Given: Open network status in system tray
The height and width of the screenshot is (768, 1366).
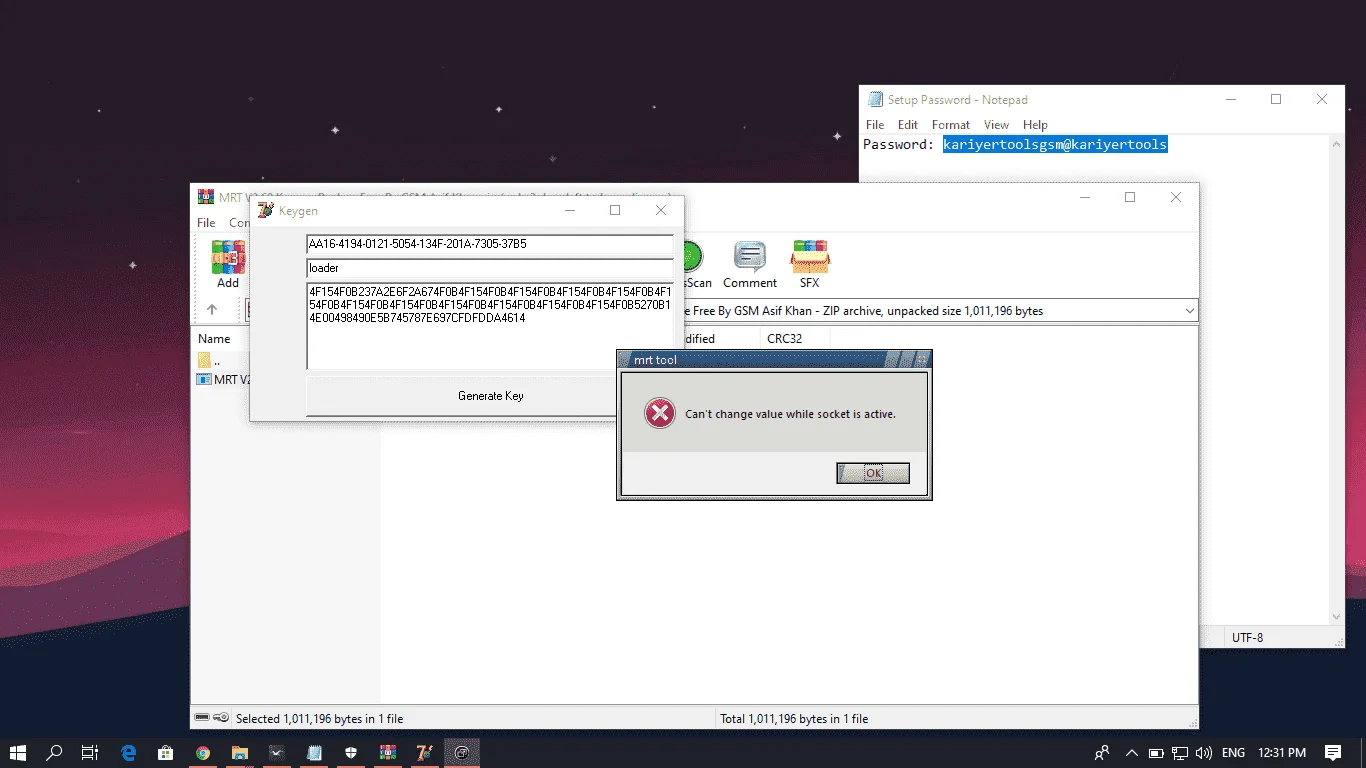Looking at the screenshot, I should coord(1180,752).
